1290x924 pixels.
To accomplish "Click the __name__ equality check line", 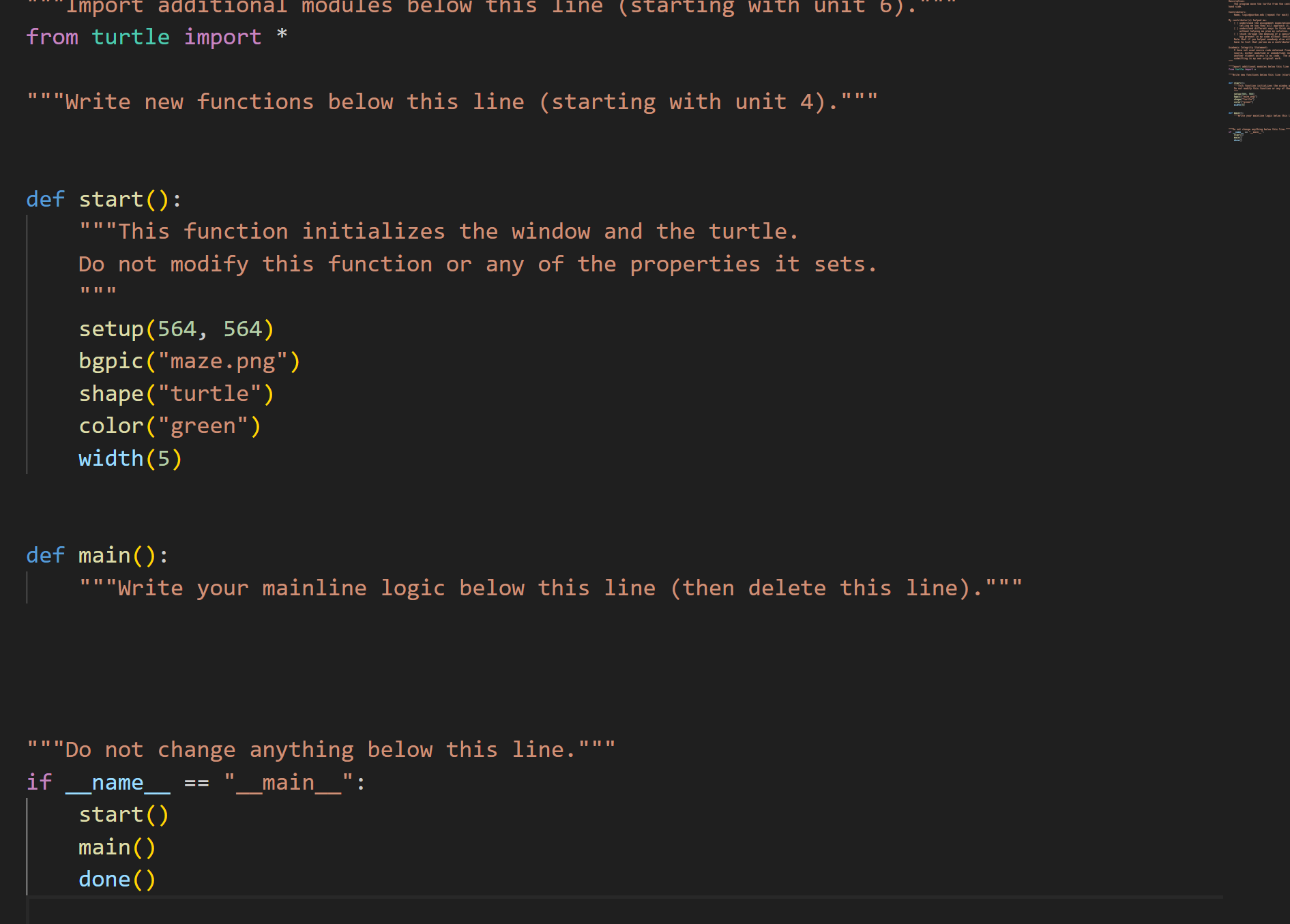I will [x=196, y=781].
